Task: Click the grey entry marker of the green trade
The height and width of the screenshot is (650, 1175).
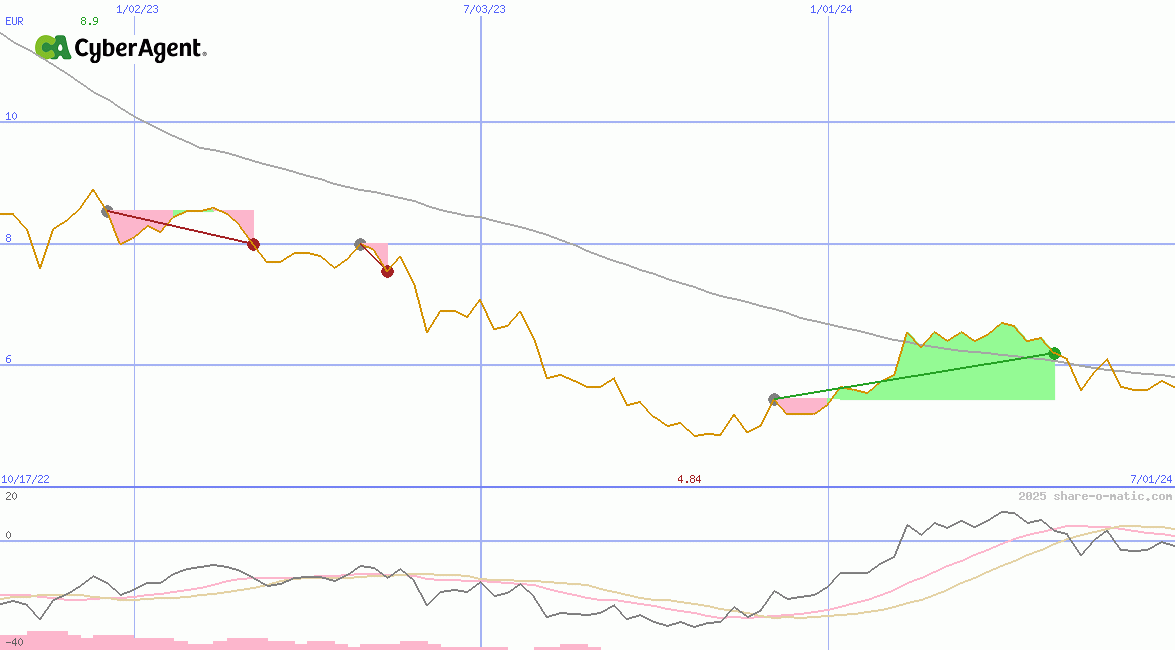Action: tap(774, 399)
